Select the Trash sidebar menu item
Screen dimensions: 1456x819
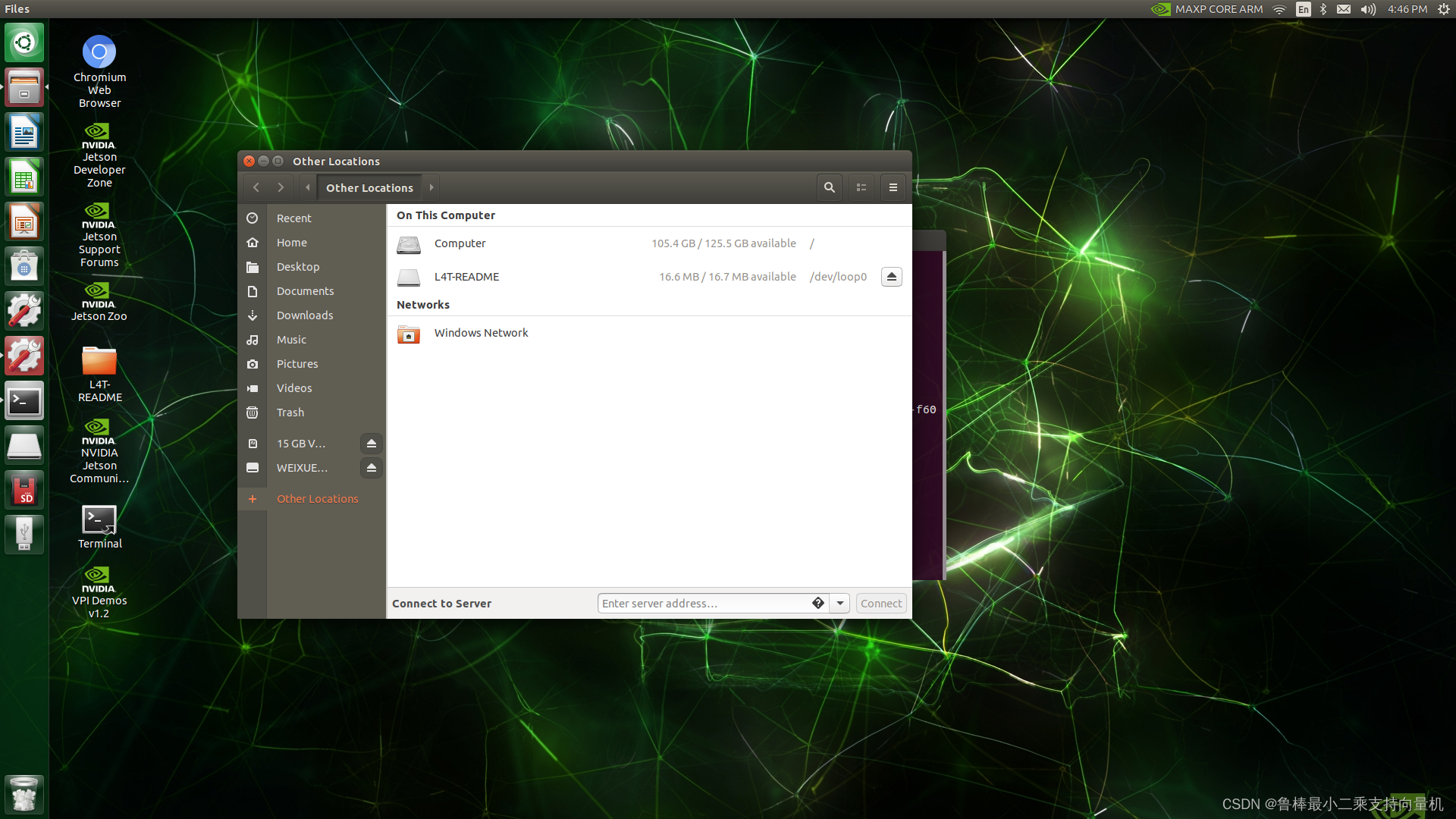(289, 412)
